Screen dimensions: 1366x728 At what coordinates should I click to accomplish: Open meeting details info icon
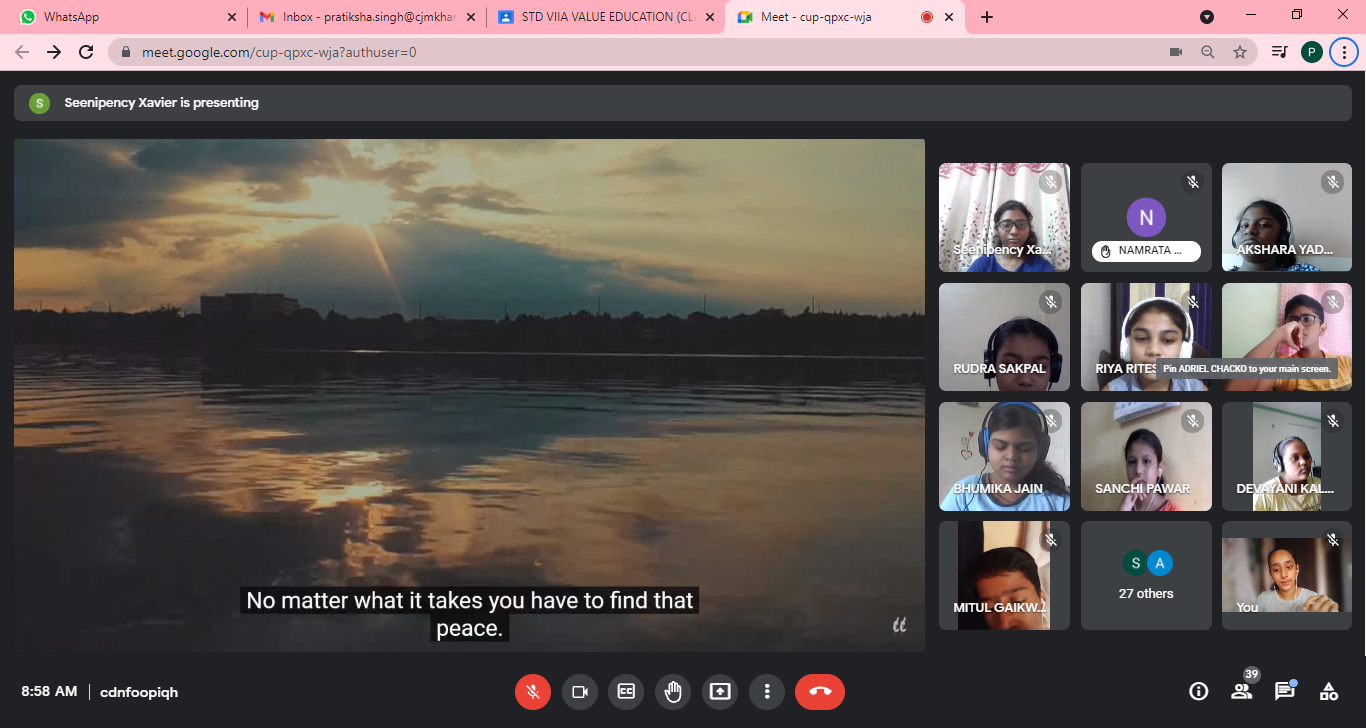(x=1198, y=691)
